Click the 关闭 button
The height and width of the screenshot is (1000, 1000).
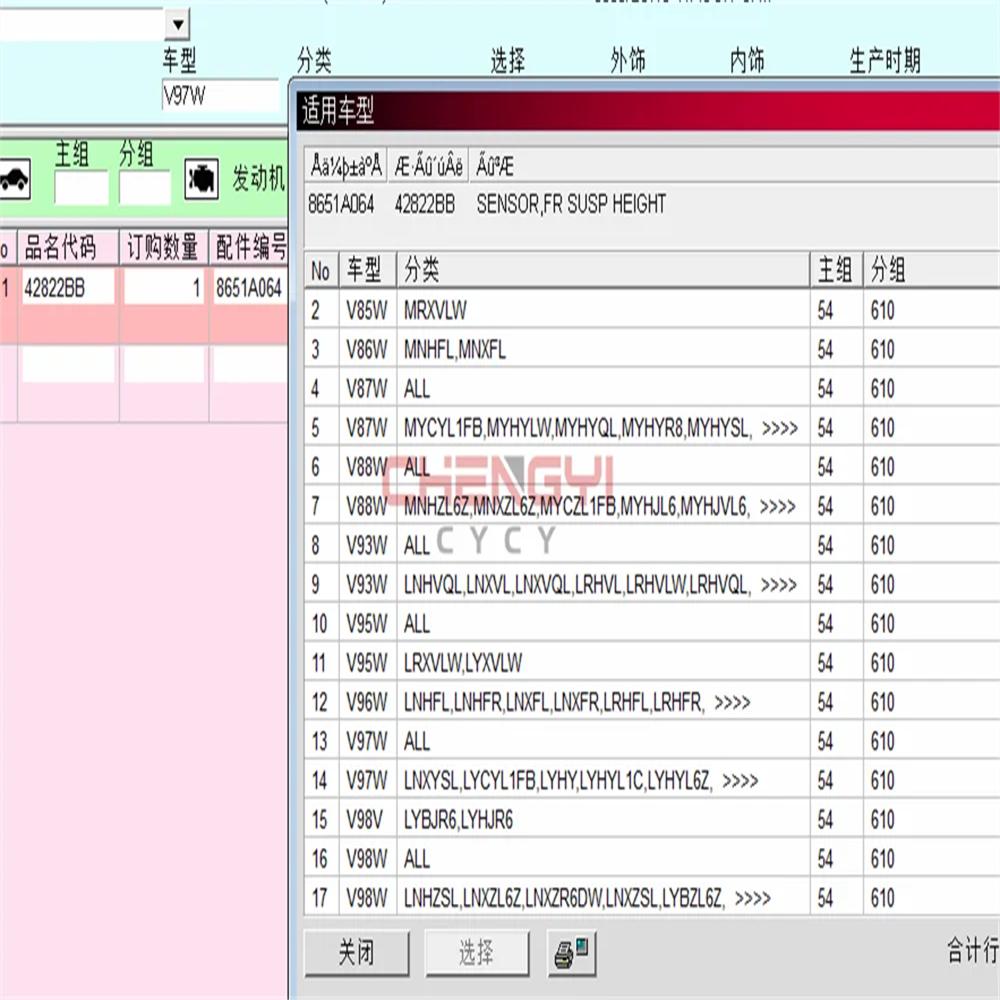click(x=357, y=953)
